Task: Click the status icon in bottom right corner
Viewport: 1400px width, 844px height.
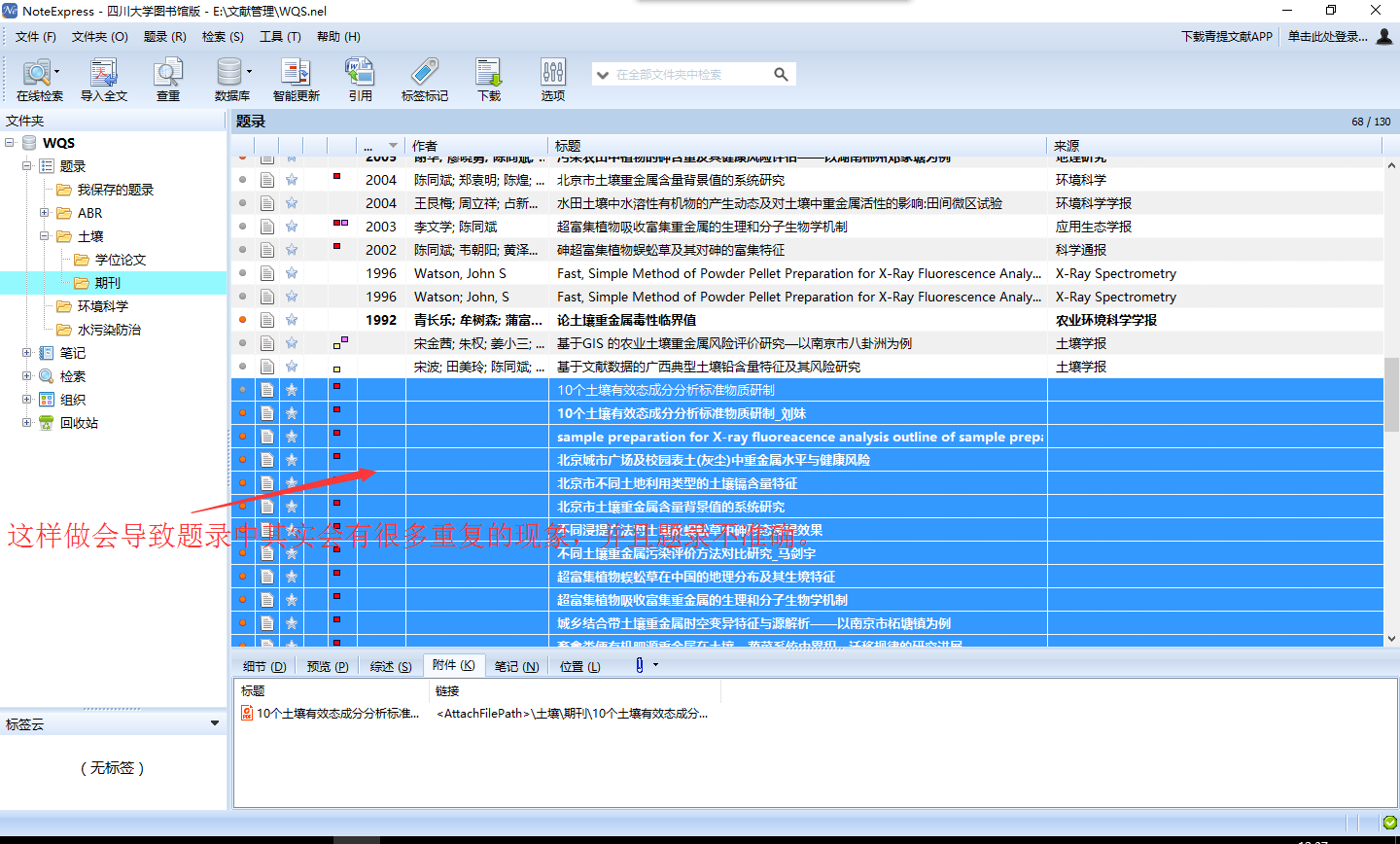Action: (x=1389, y=822)
